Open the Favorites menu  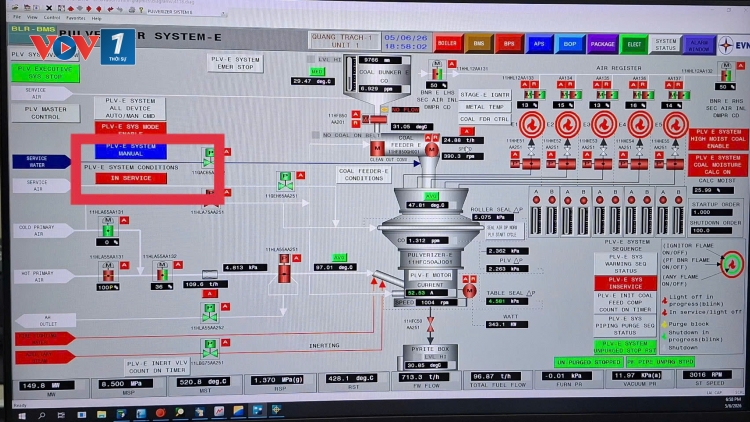75,18
